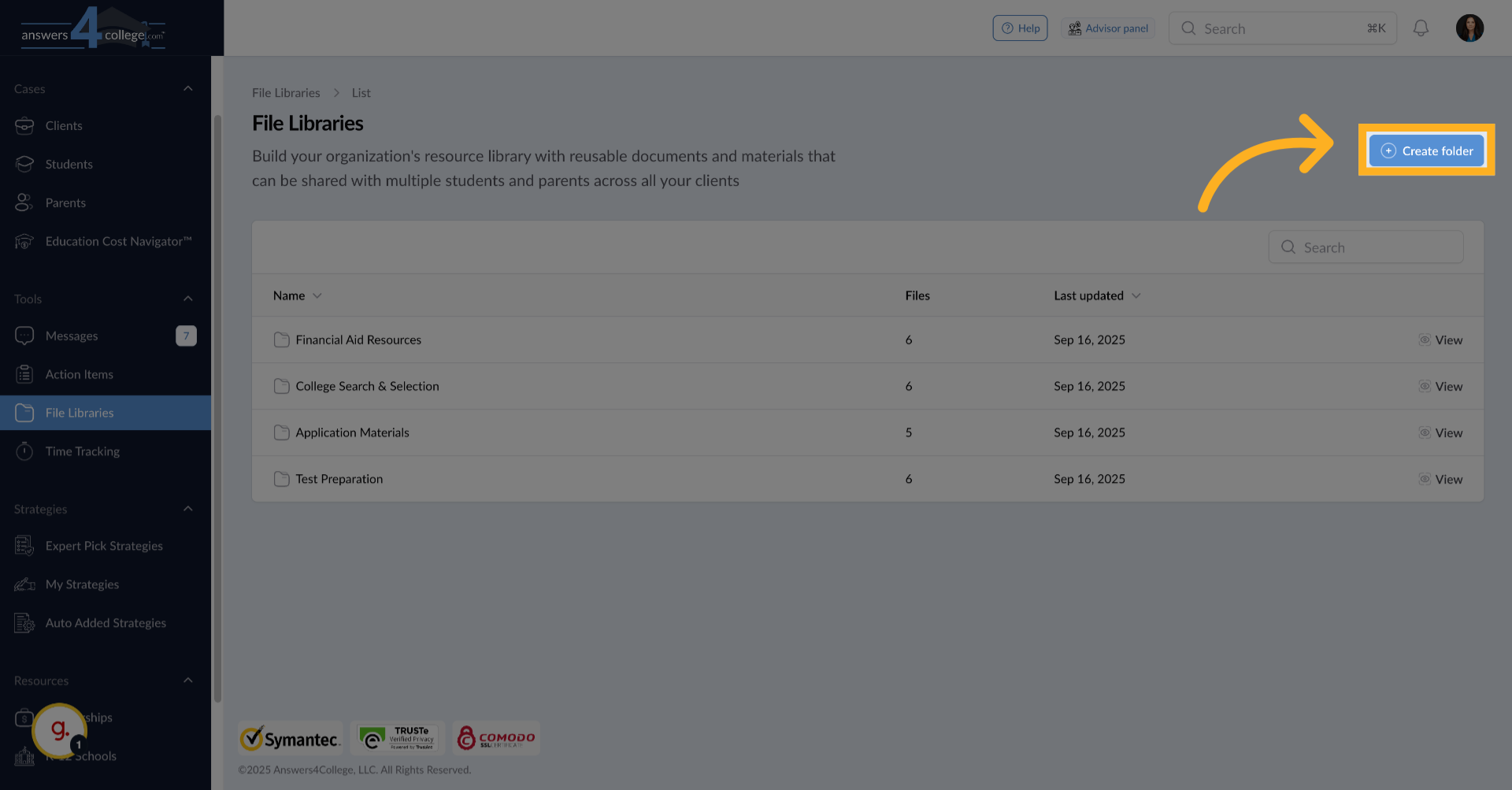Screen dimensions: 1512x790
Task: Collapse the Strategies section
Action: [x=188, y=509]
